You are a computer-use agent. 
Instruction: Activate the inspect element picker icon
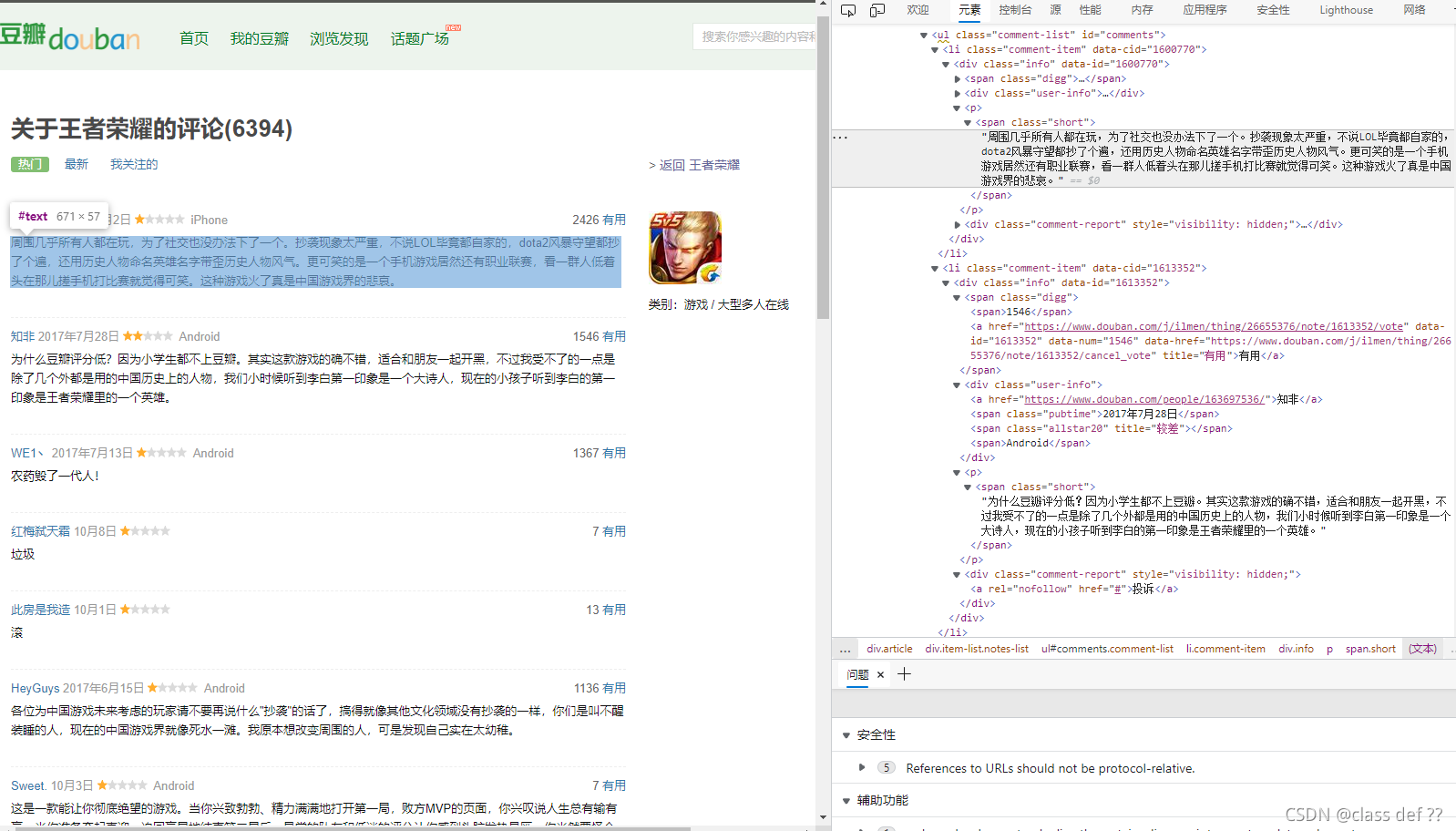(848, 10)
